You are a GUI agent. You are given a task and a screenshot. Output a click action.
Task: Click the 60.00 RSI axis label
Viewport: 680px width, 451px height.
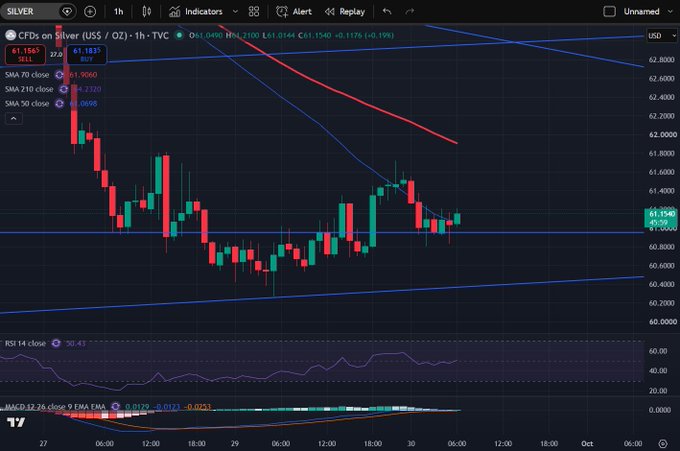[x=658, y=351]
